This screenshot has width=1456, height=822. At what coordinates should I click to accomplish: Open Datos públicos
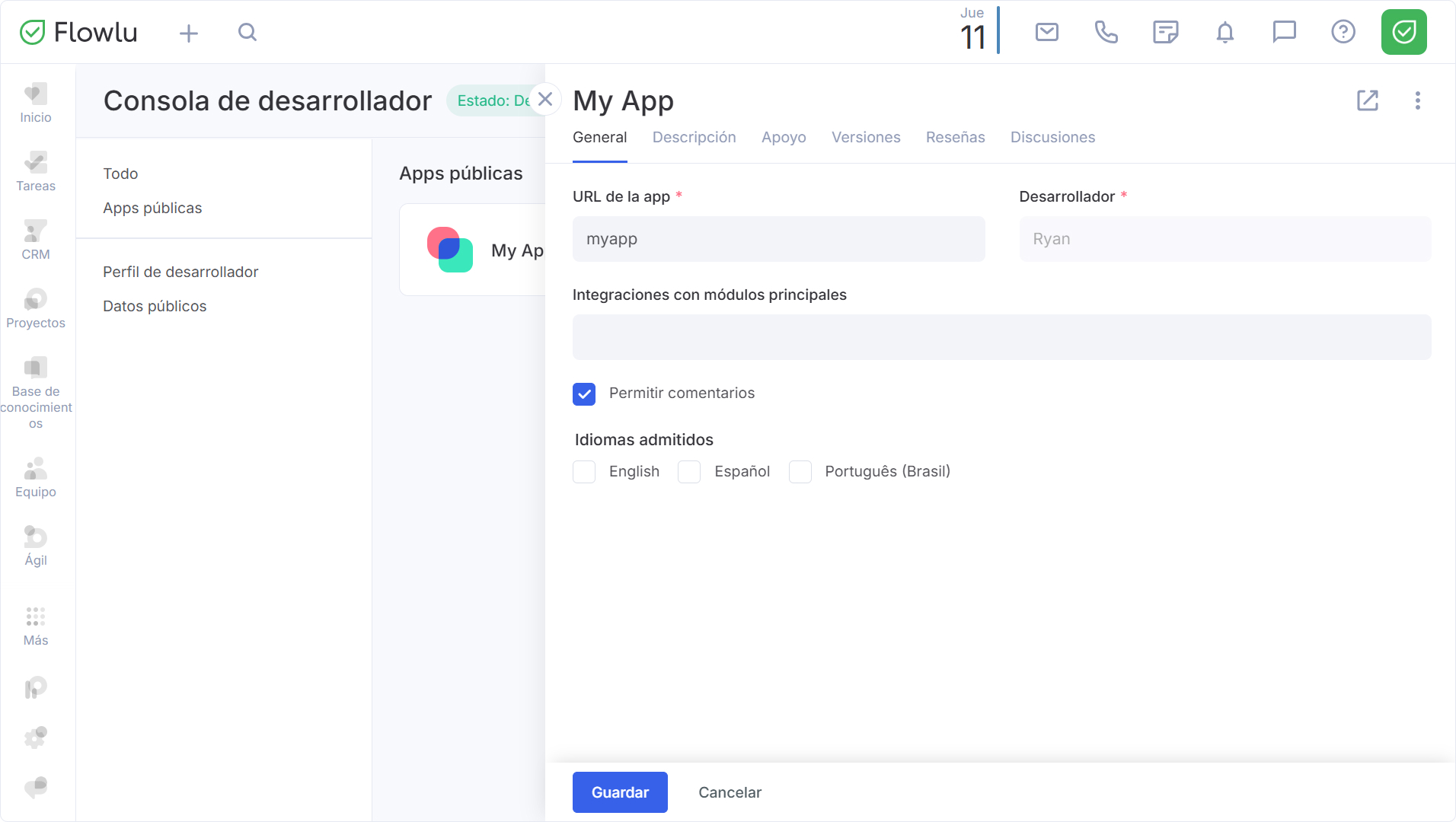tap(155, 306)
